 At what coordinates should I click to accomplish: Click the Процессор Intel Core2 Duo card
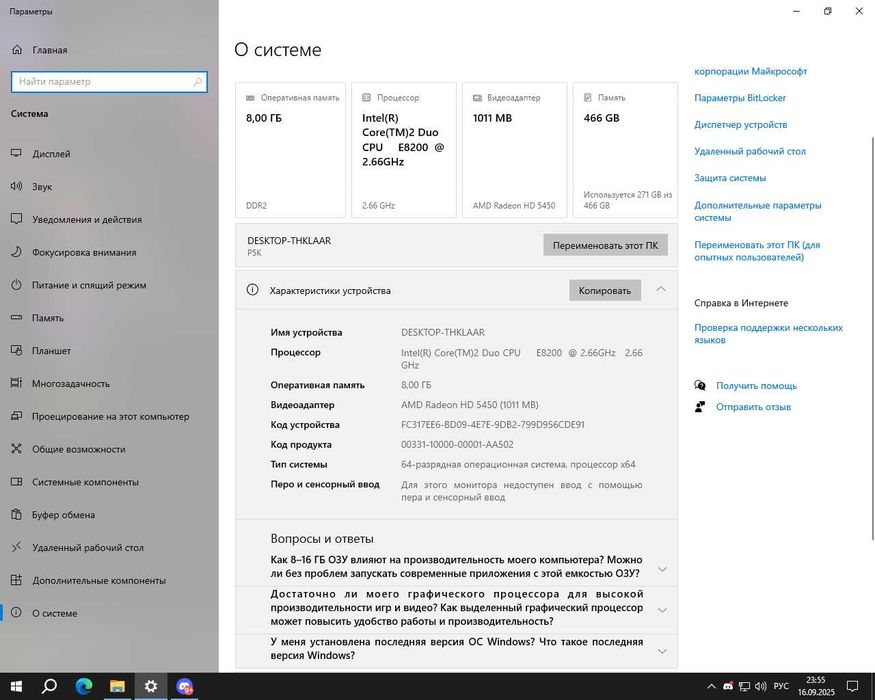tap(403, 150)
